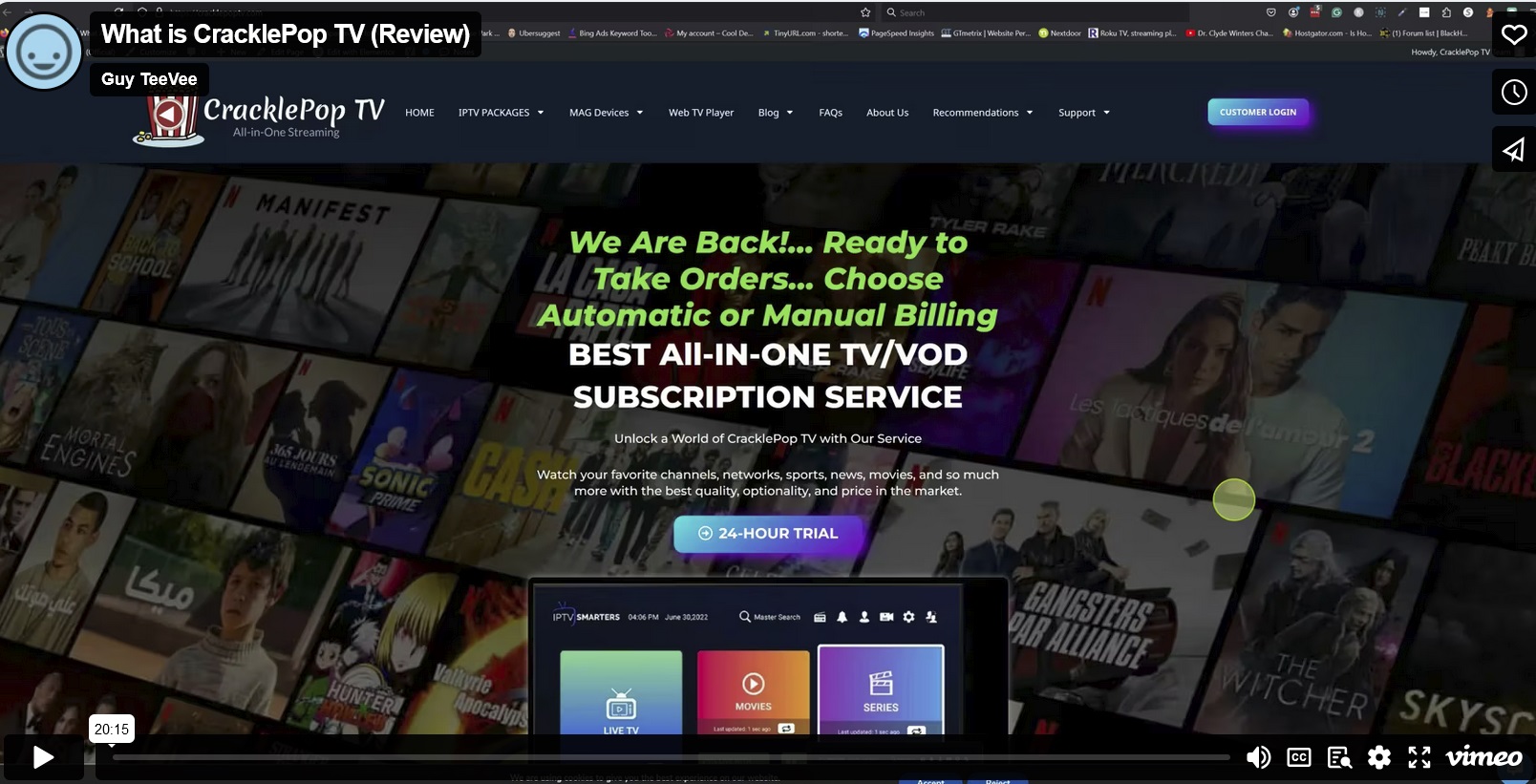Click the settings gear in IPTV Smarters

click(x=908, y=617)
